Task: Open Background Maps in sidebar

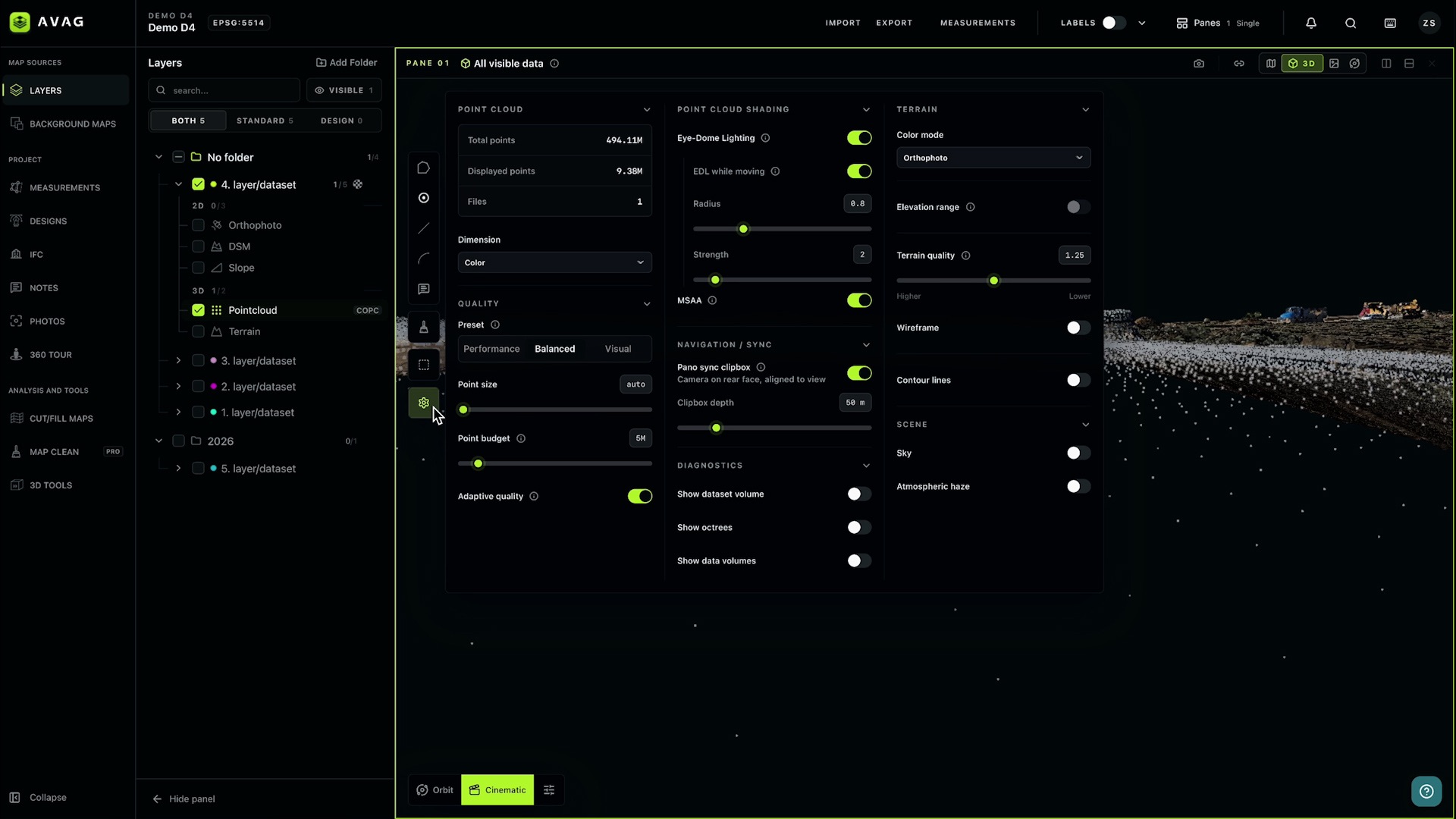Action: coord(65,124)
